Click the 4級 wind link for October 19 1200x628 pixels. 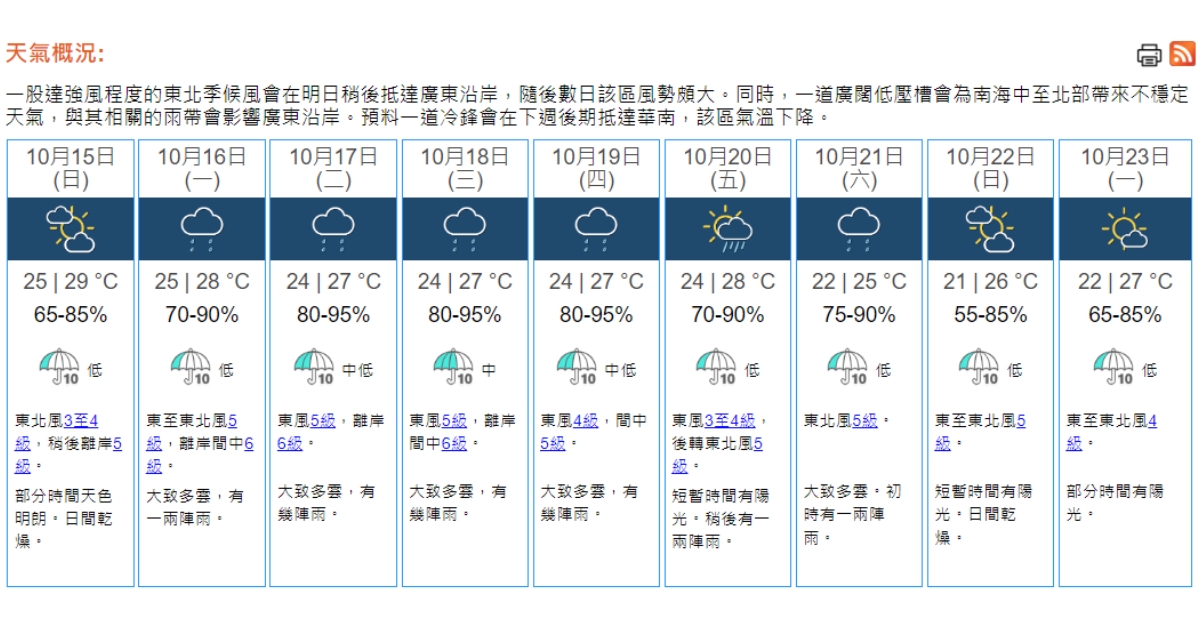(586, 421)
